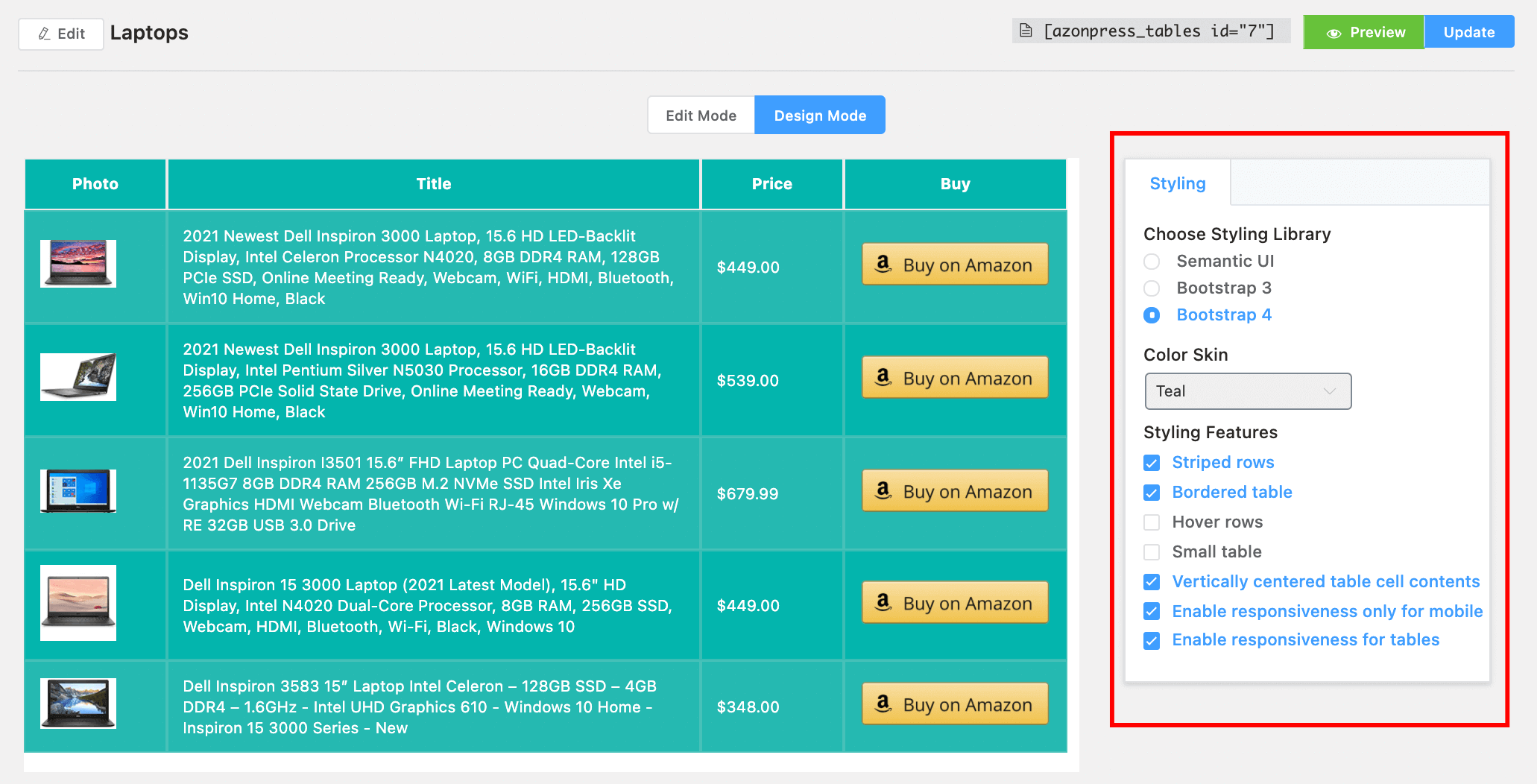
Task: Select Bootstrap 4 styling library
Action: tap(1152, 315)
